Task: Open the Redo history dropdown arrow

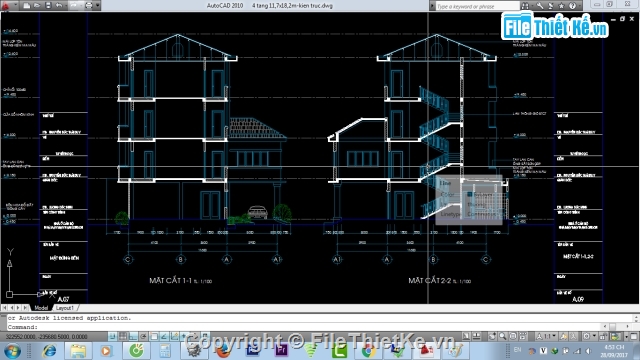Action: pyautogui.click(x=81, y=6)
